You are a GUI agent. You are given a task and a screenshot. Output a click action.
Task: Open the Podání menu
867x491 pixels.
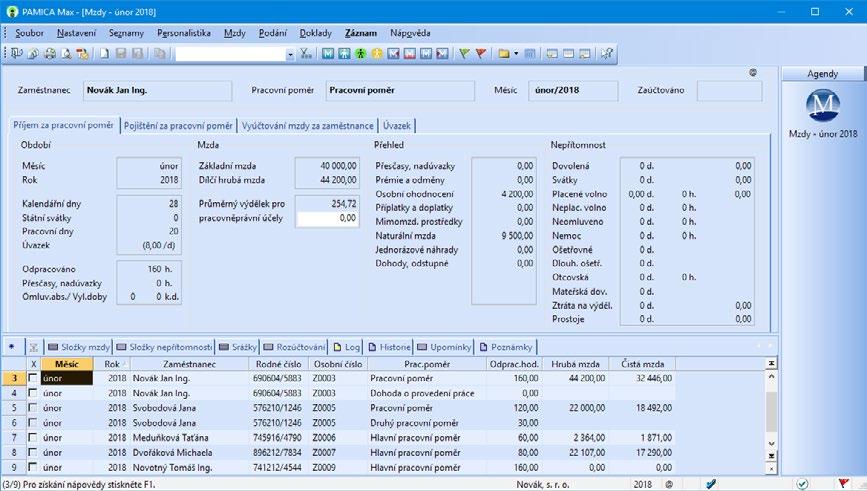click(x=273, y=33)
